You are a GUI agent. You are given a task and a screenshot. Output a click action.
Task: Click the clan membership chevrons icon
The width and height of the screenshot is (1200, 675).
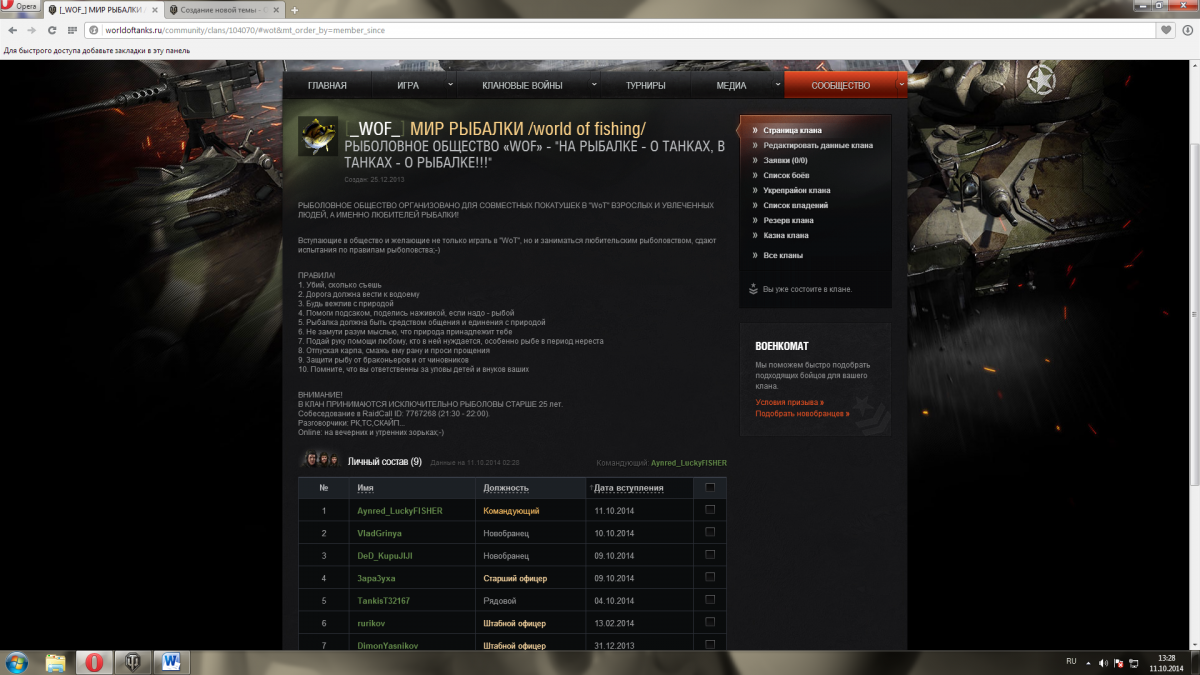coord(753,289)
